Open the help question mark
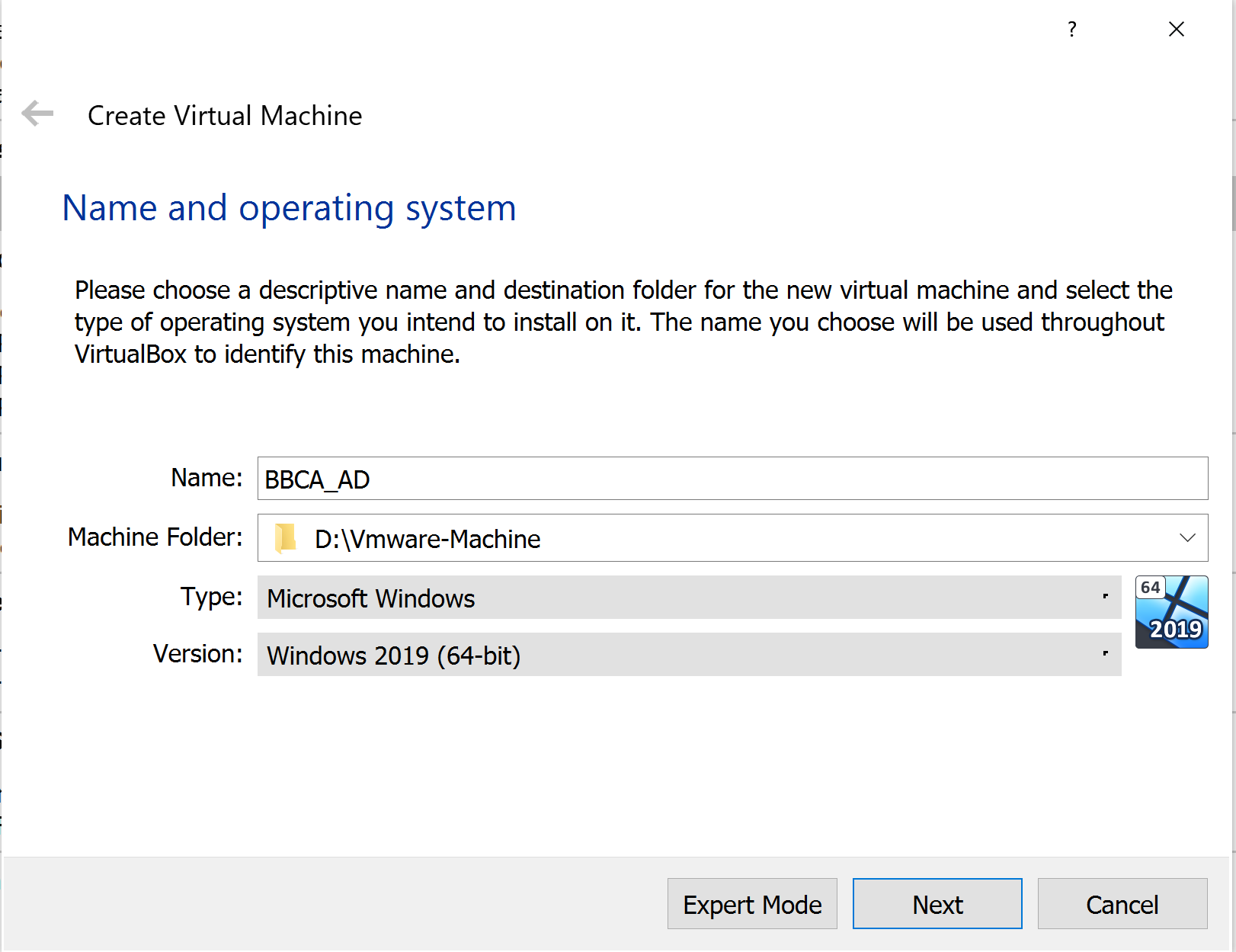Screen dimensions: 1236x952 point(1072,30)
